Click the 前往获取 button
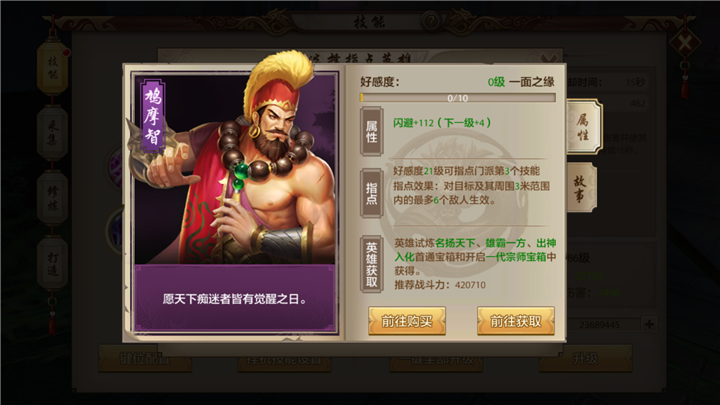This screenshot has width=720, height=405. (516, 321)
